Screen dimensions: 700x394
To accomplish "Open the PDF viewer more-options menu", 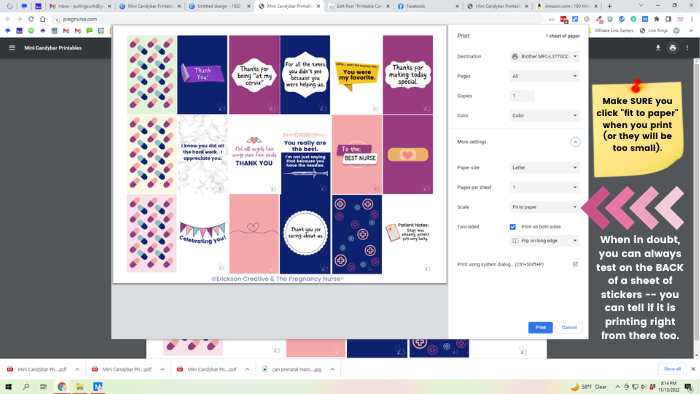I will [x=687, y=48].
